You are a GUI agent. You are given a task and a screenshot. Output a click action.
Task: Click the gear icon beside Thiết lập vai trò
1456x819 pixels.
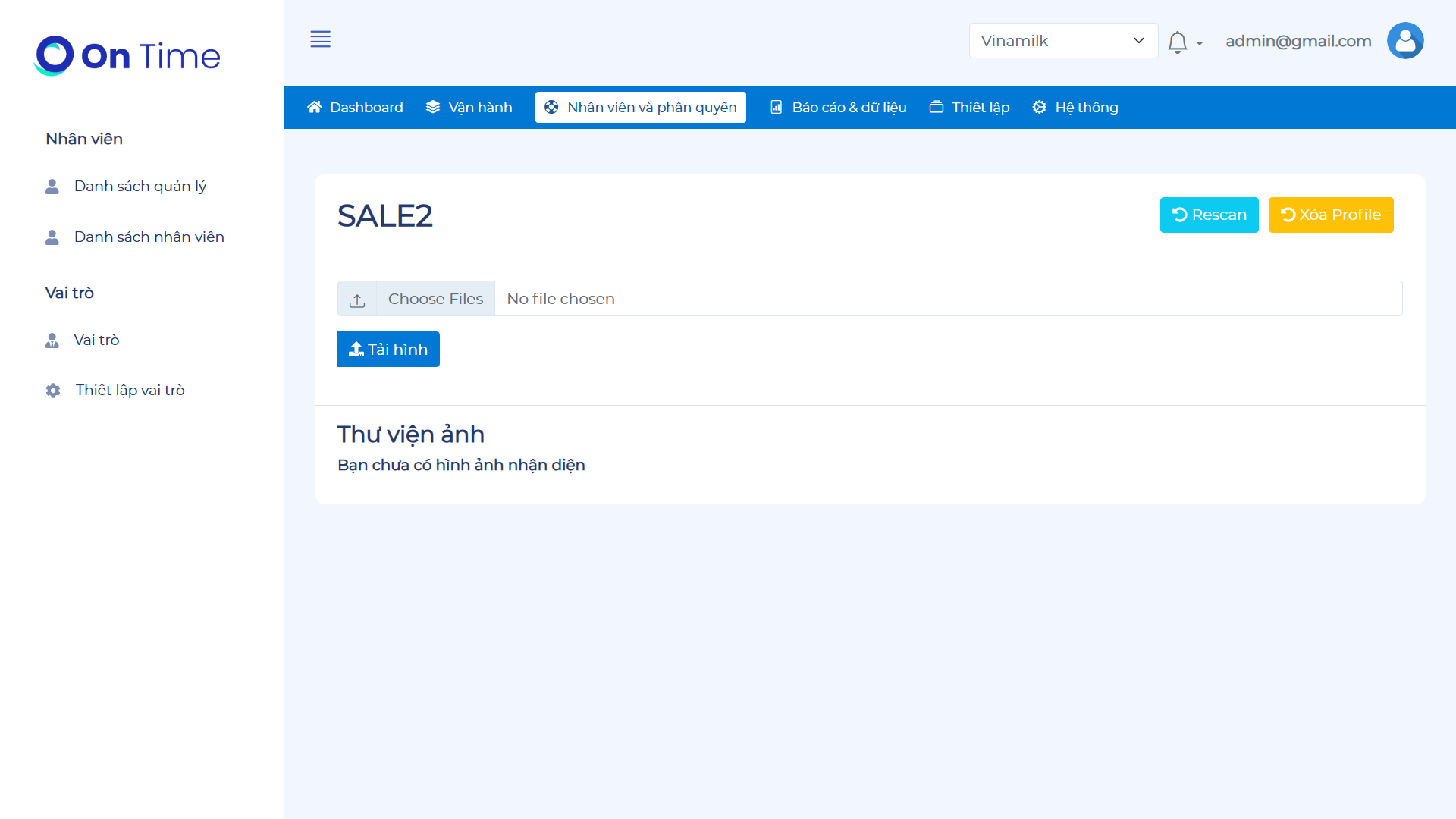[53, 391]
